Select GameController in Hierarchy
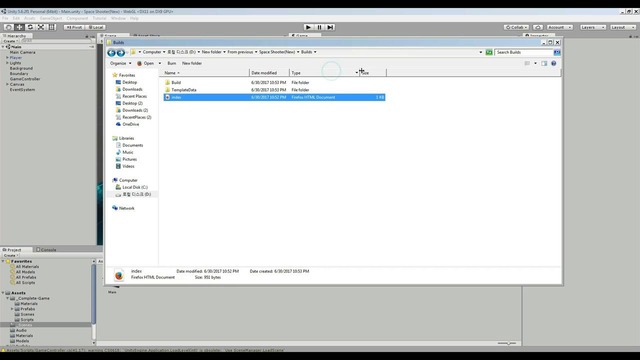Screen dimensions: 640x360 25,79
